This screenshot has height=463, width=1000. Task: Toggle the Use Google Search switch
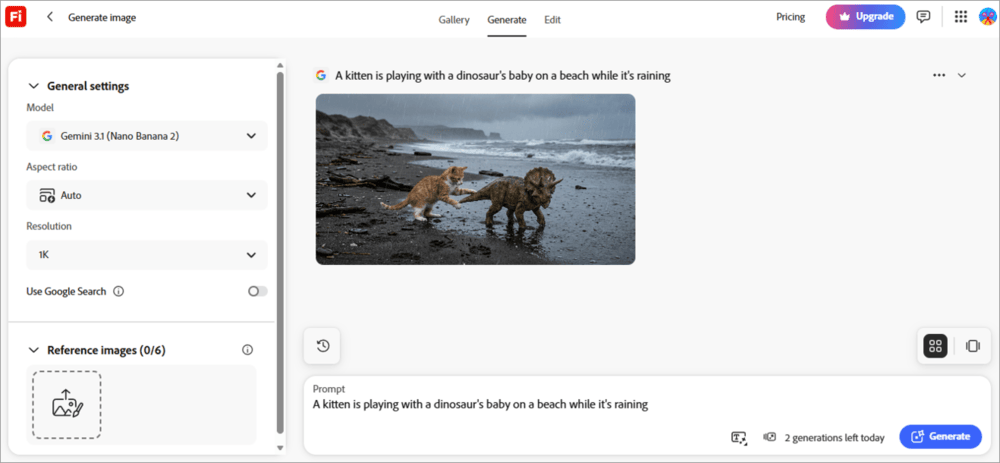(258, 291)
